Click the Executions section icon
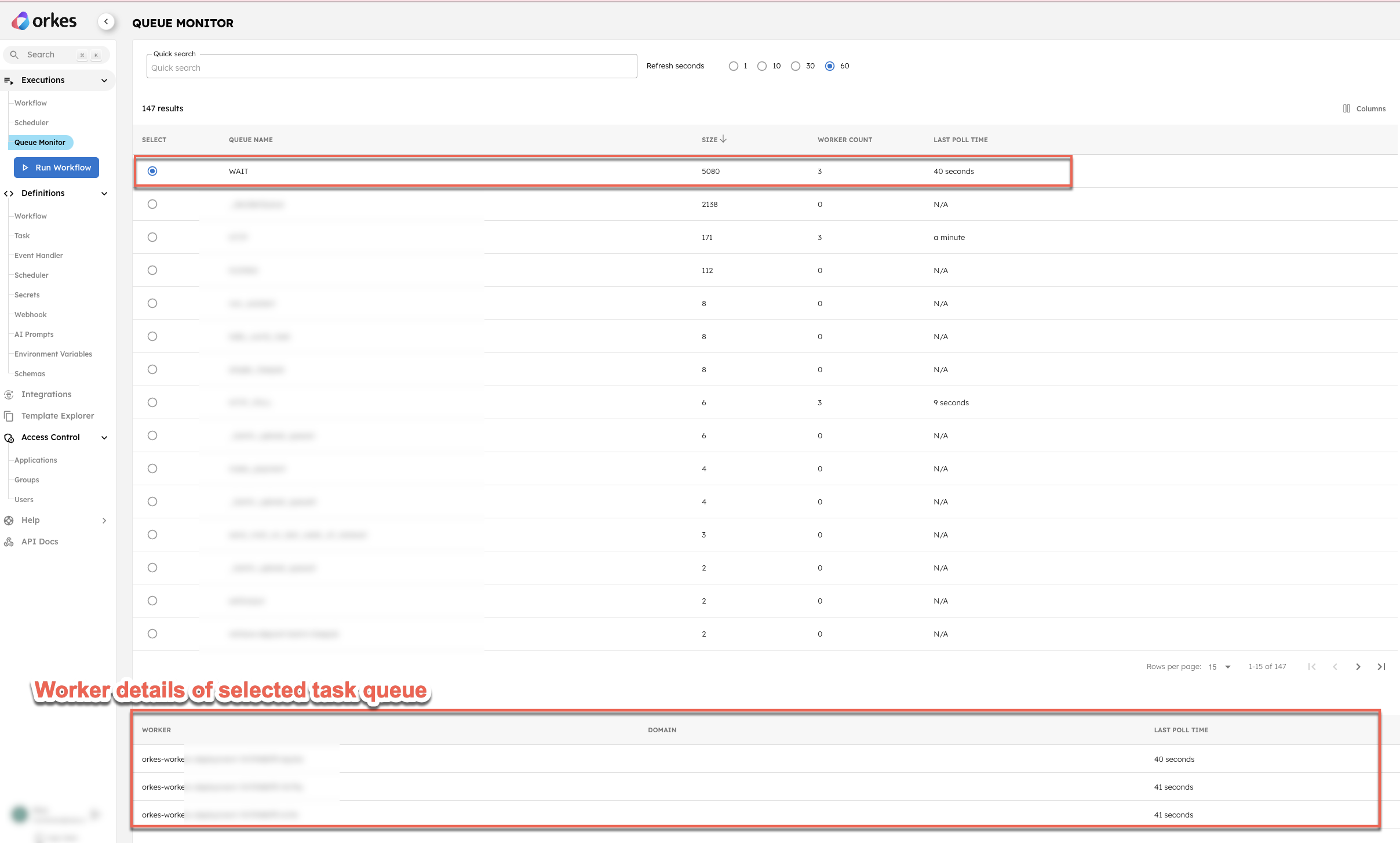 [9, 81]
